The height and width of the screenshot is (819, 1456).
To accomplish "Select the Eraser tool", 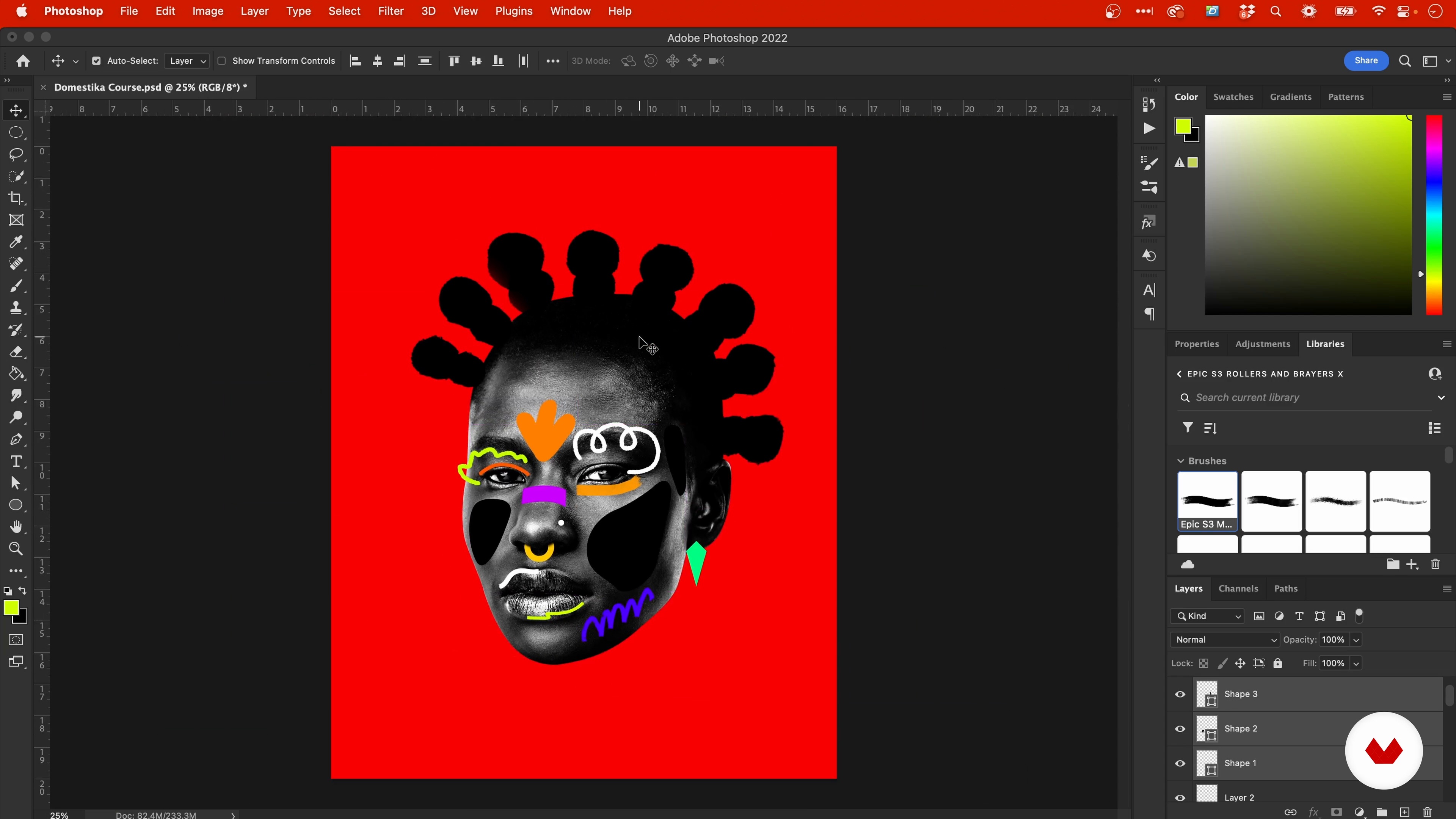I will (x=16, y=351).
